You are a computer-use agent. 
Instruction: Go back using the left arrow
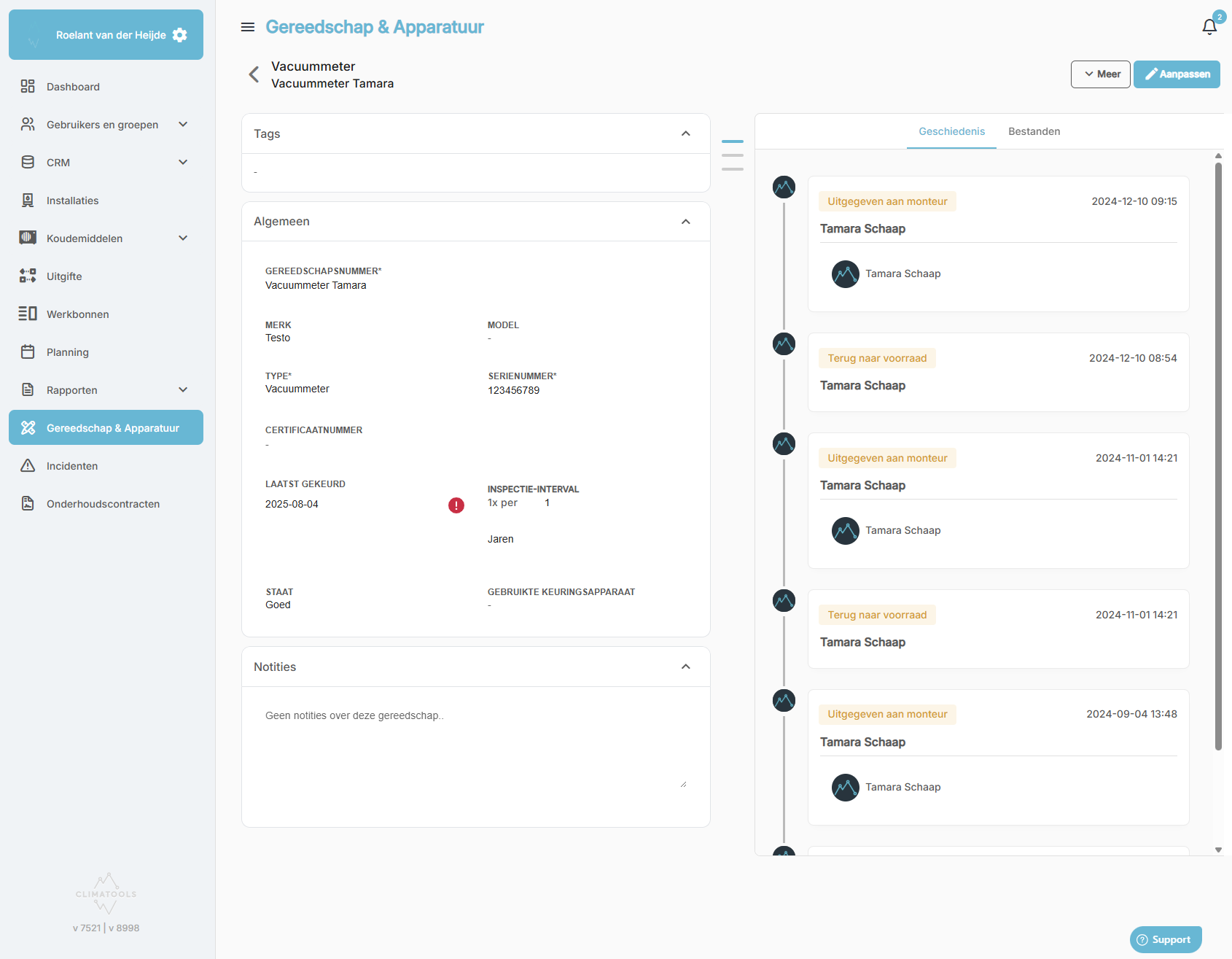254,74
